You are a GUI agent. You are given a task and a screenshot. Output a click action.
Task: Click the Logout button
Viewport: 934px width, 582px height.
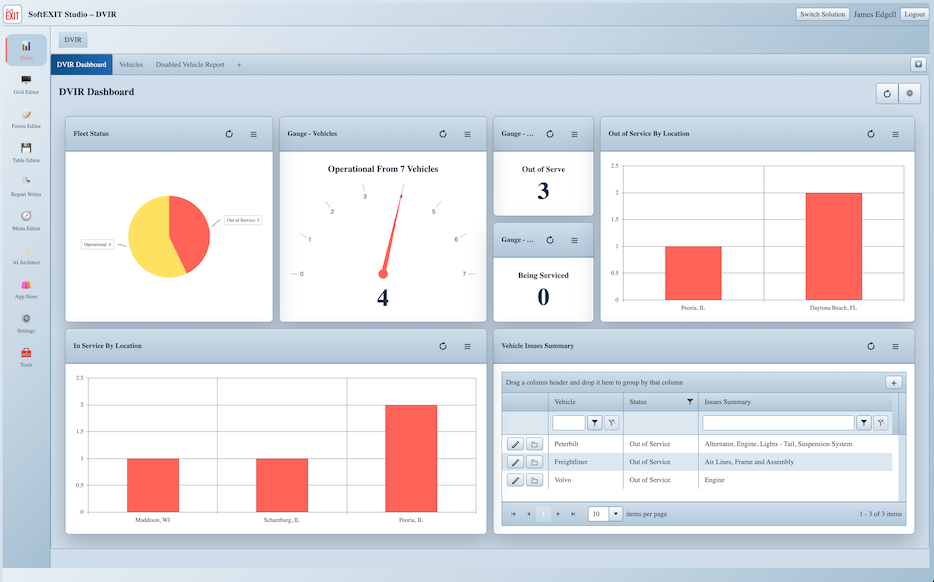coord(914,14)
